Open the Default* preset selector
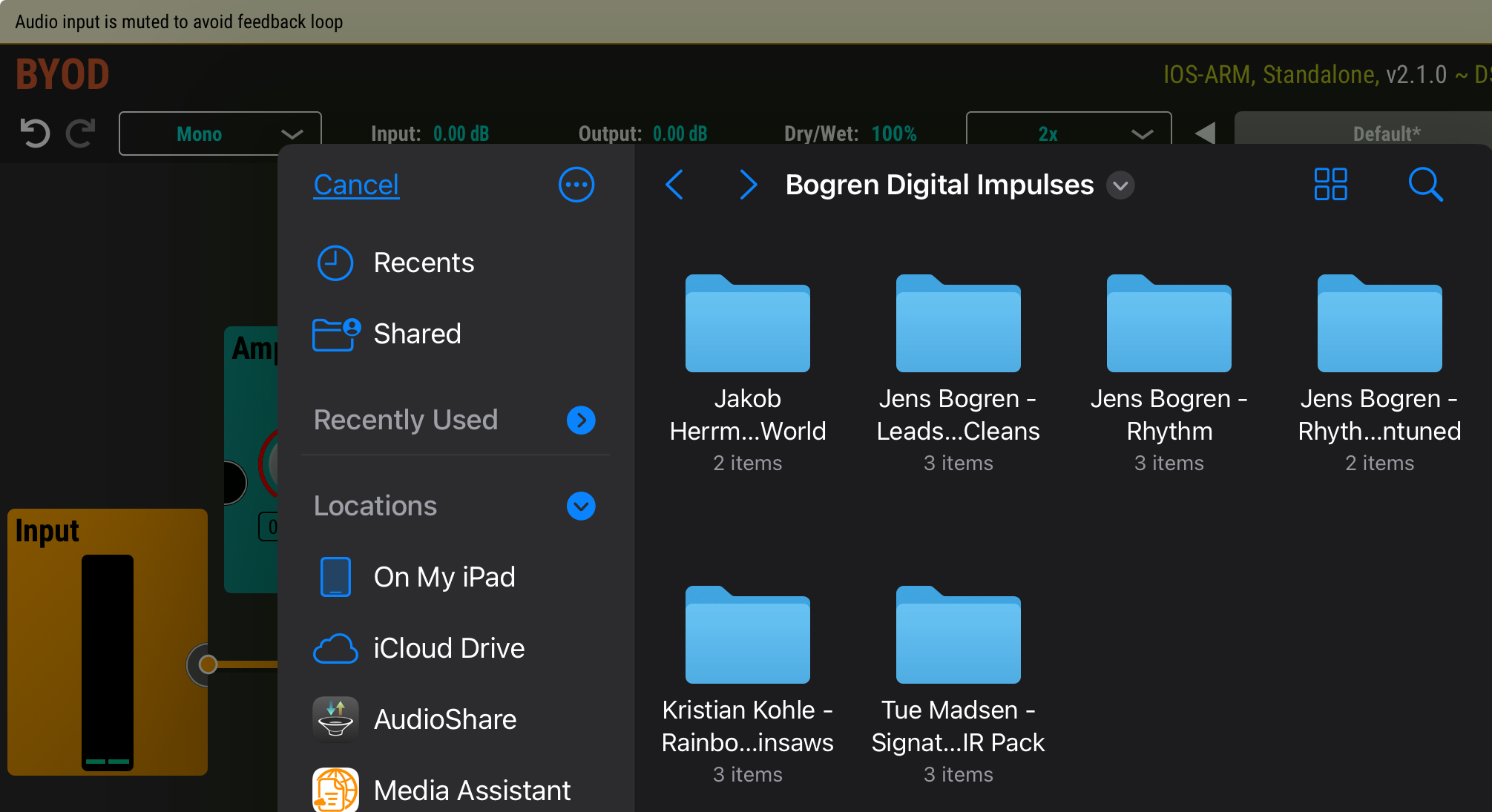Viewport: 1492px width, 812px height. pyautogui.click(x=1364, y=133)
